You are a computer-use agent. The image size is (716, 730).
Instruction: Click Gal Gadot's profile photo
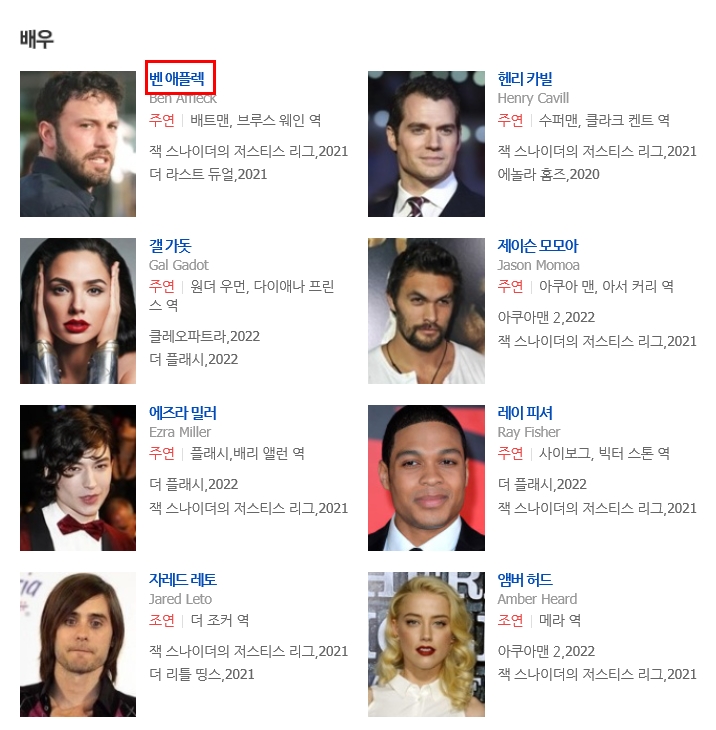click(78, 311)
